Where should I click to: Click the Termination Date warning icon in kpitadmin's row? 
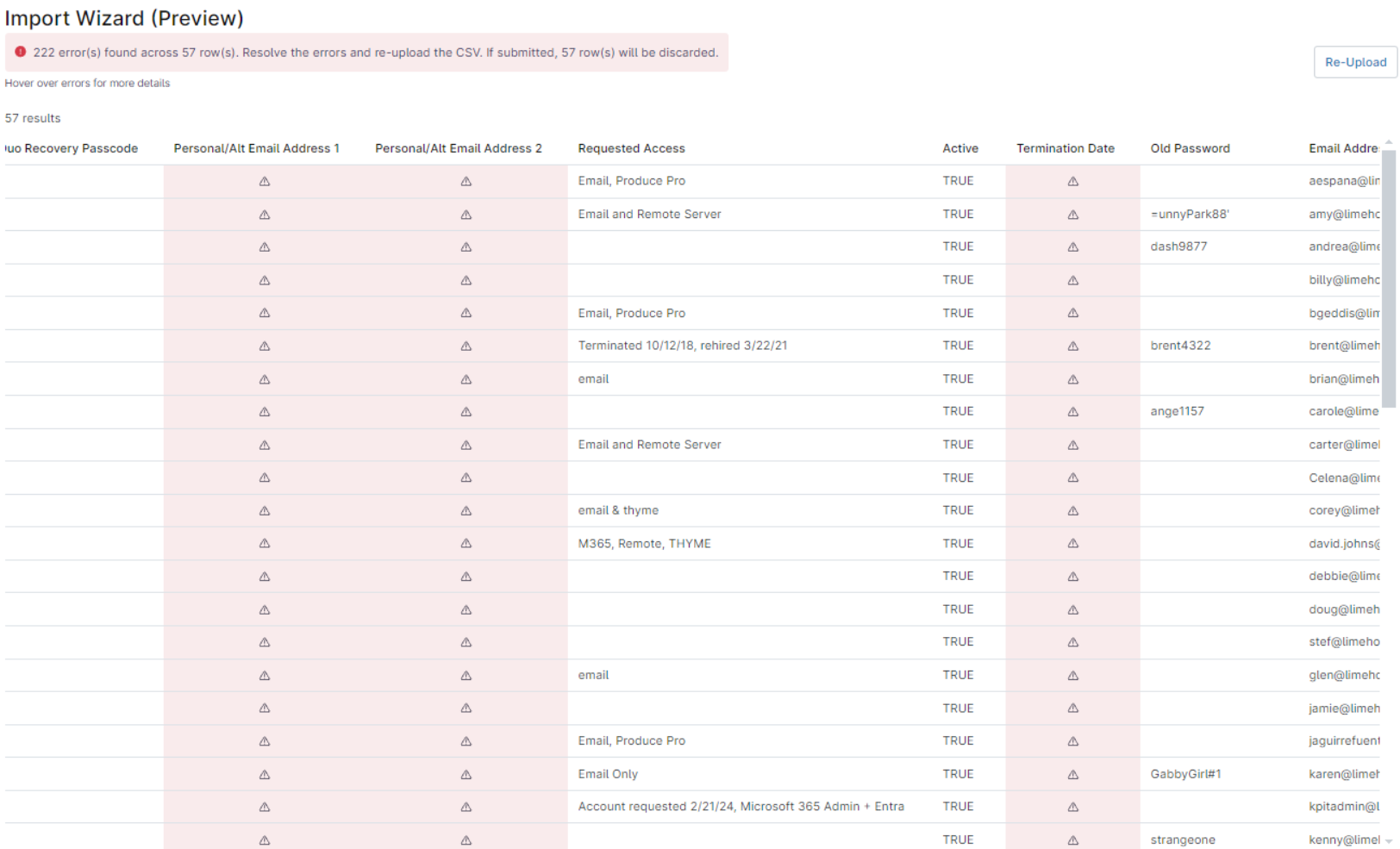[x=1073, y=806]
